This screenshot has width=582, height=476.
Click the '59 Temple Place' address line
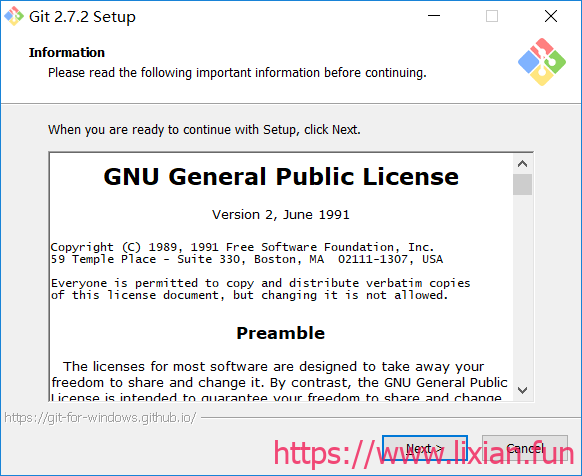pyautogui.click(x=247, y=259)
